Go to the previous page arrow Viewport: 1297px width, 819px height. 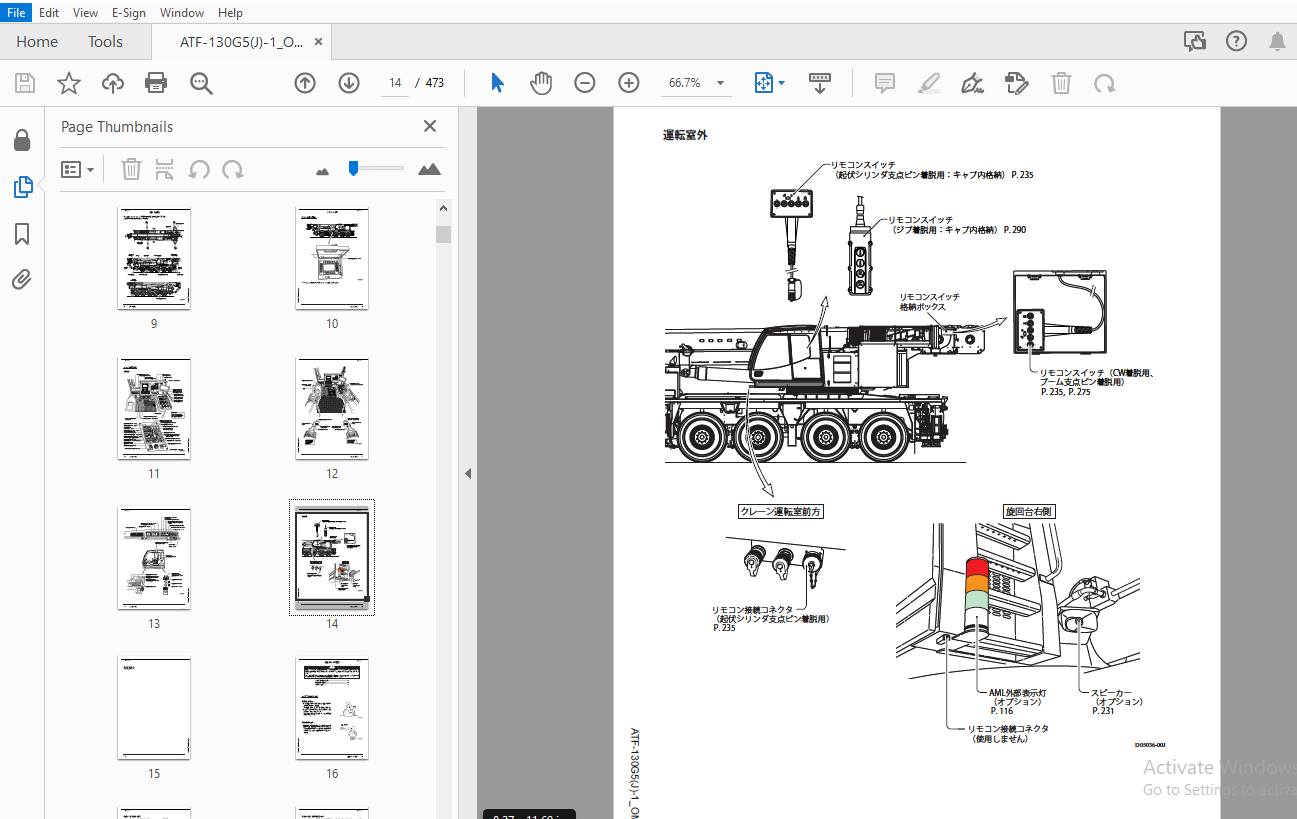(x=305, y=83)
